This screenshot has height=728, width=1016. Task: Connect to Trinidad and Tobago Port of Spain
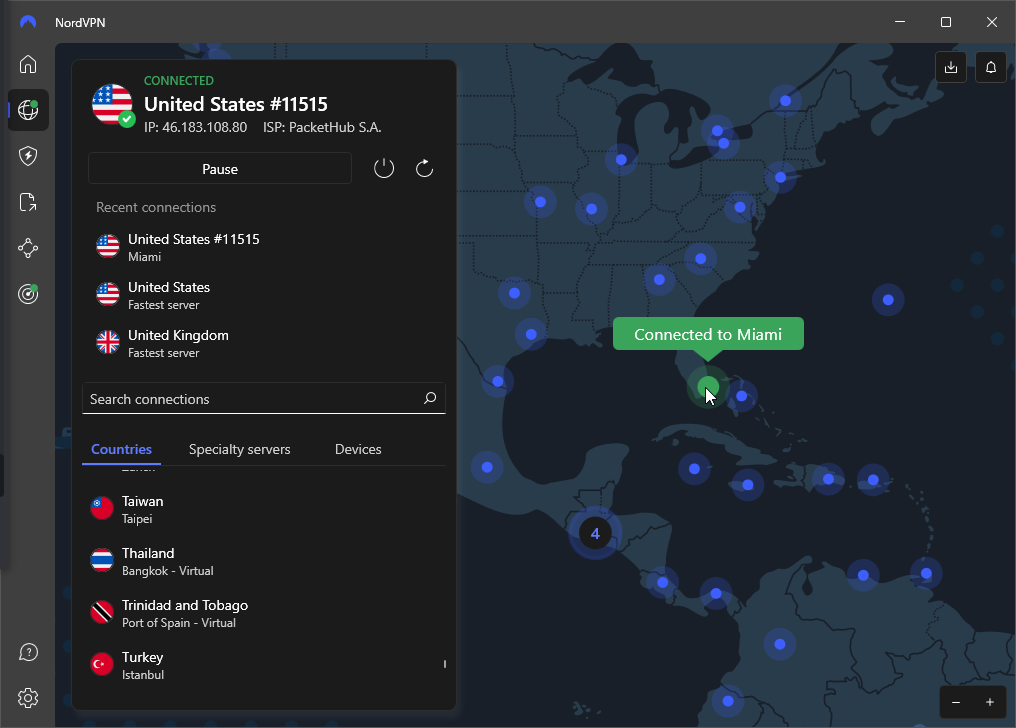click(264, 613)
